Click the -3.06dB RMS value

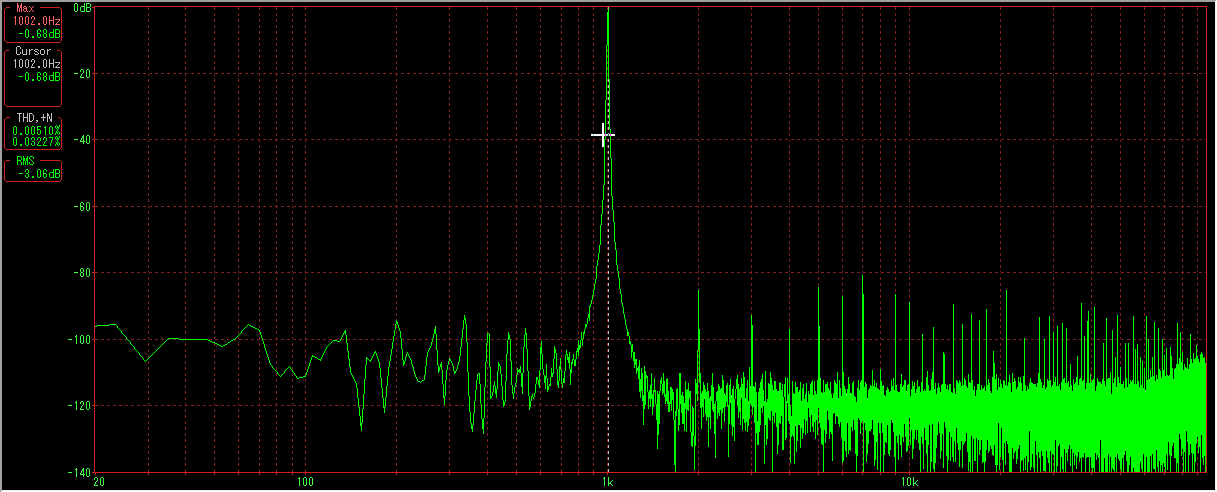click(40, 173)
